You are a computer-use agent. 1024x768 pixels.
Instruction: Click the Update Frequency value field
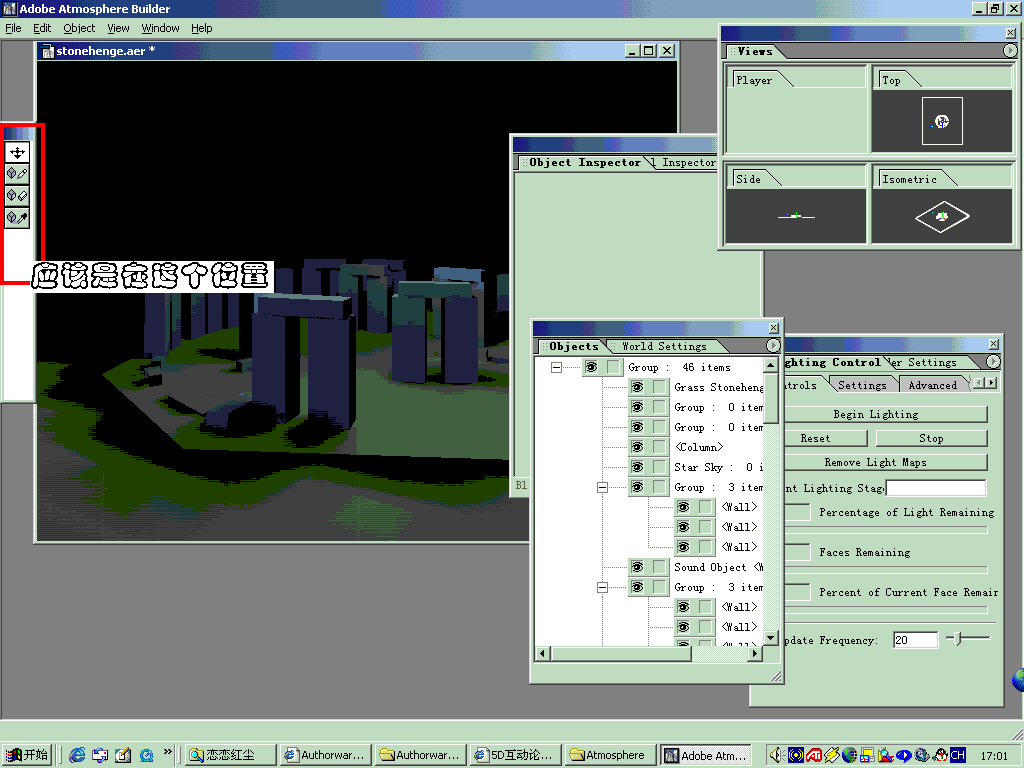click(916, 640)
